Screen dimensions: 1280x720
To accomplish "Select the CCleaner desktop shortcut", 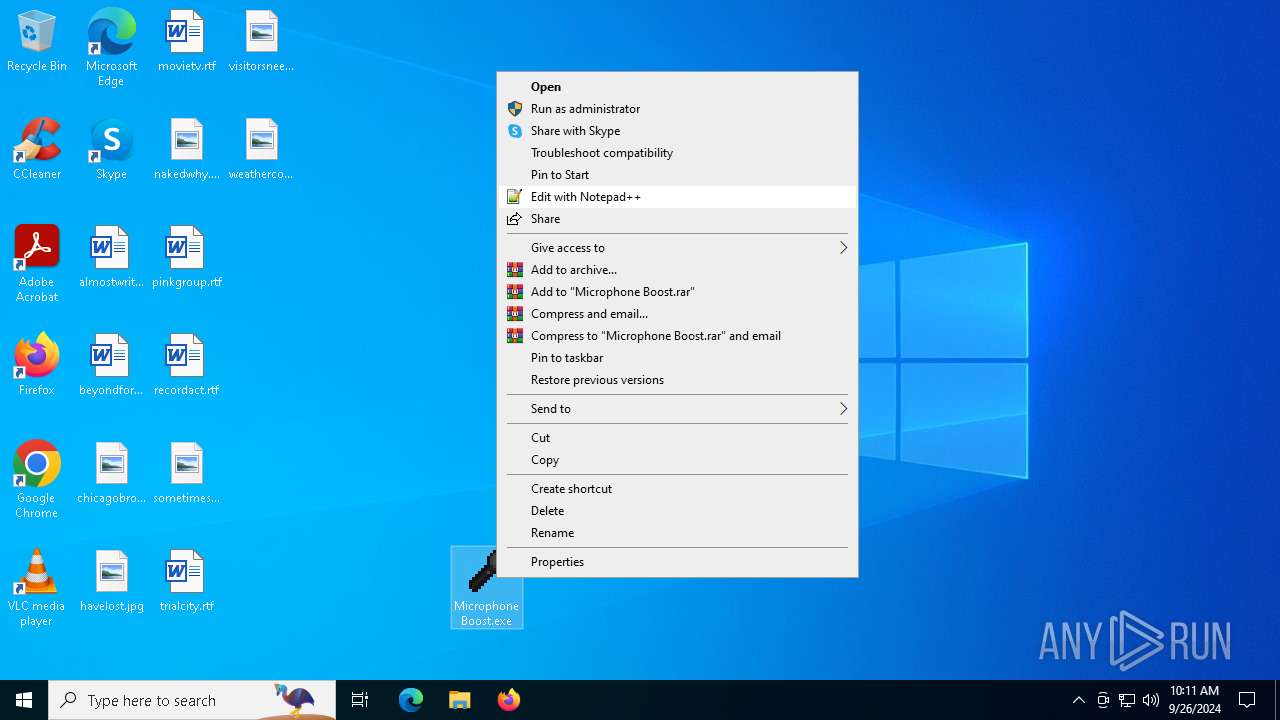I will pyautogui.click(x=37, y=150).
